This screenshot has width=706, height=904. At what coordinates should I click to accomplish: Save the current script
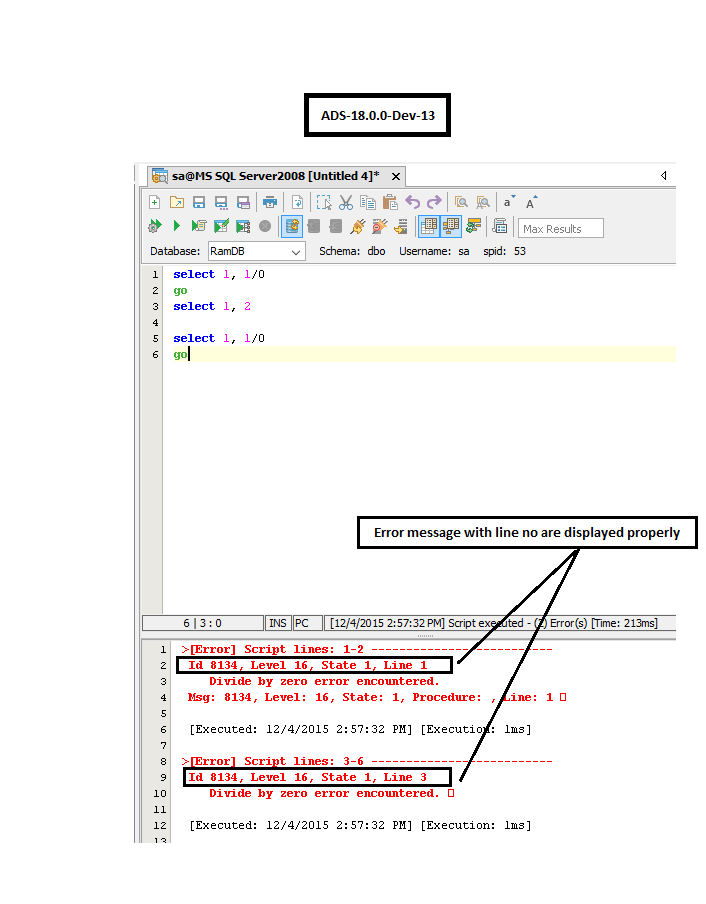click(199, 202)
